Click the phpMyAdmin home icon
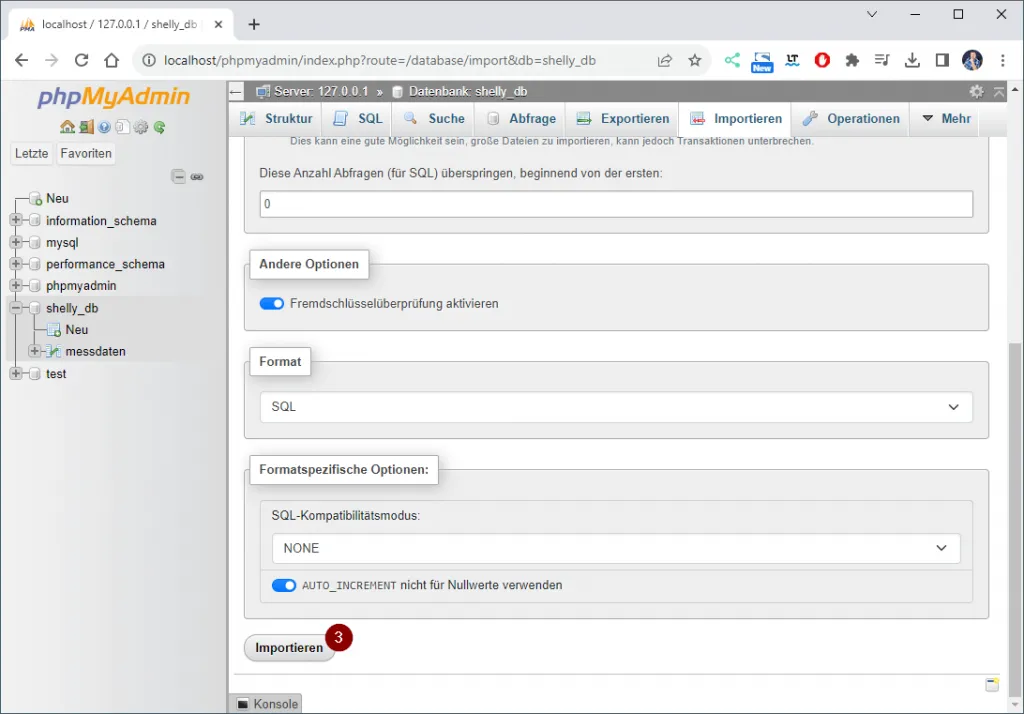Image resolution: width=1024 pixels, height=714 pixels. pyautogui.click(x=67, y=127)
